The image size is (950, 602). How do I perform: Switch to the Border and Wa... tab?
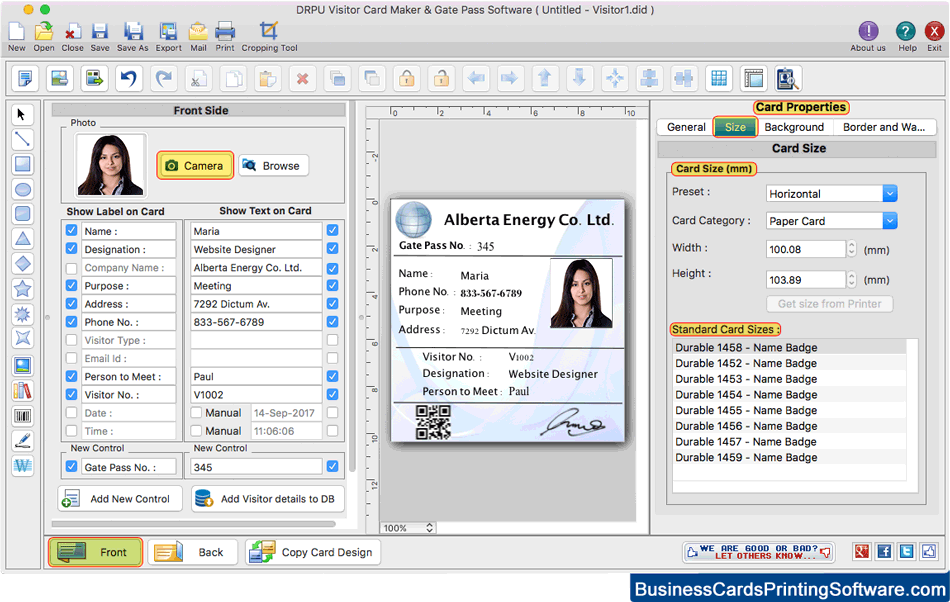point(884,127)
